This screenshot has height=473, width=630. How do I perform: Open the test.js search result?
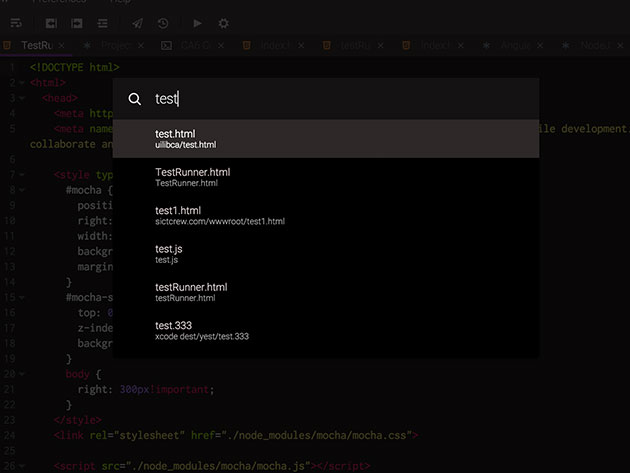[x=326, y=254]
